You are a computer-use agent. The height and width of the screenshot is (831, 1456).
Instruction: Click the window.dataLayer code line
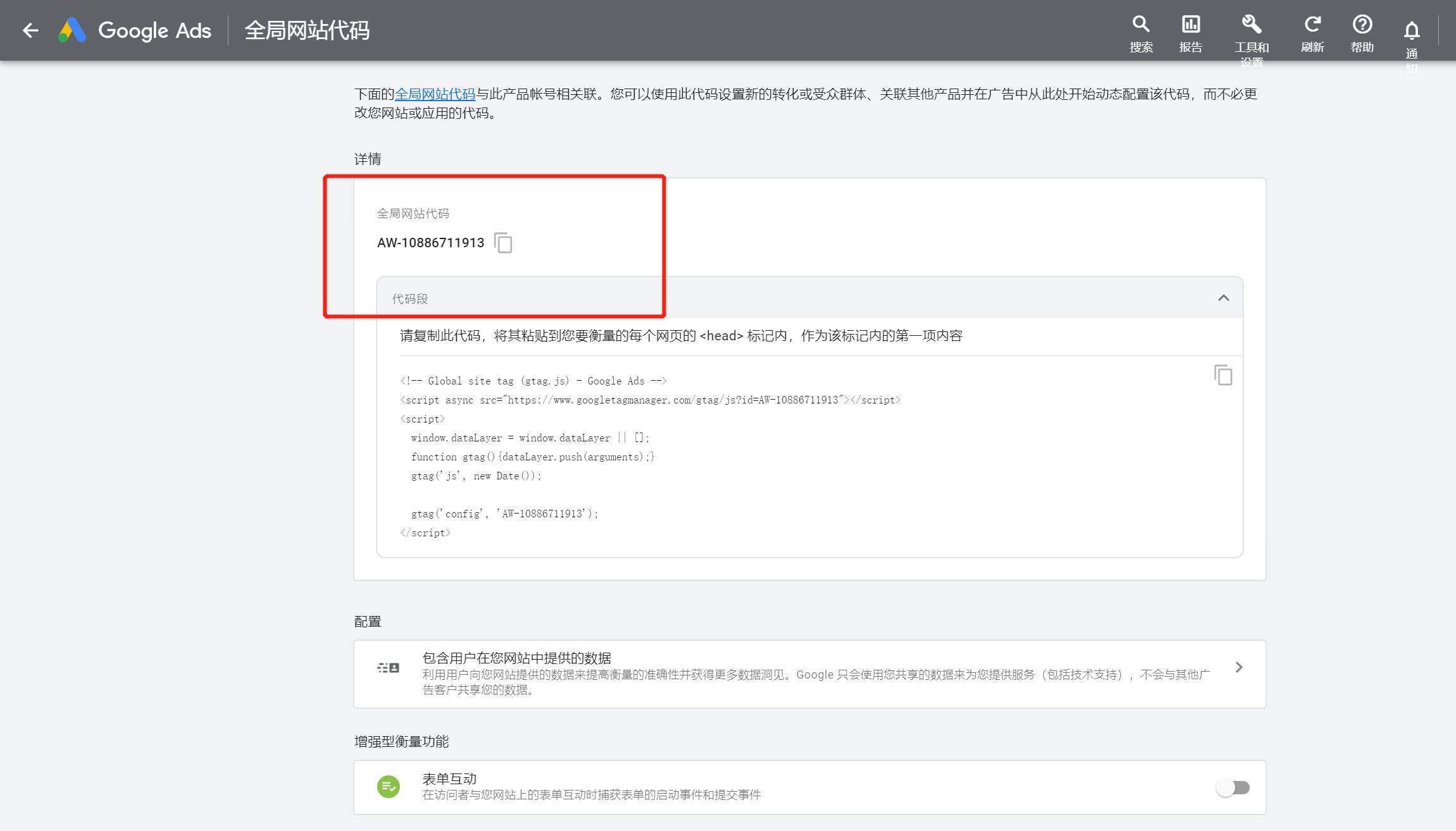point(530,438)
